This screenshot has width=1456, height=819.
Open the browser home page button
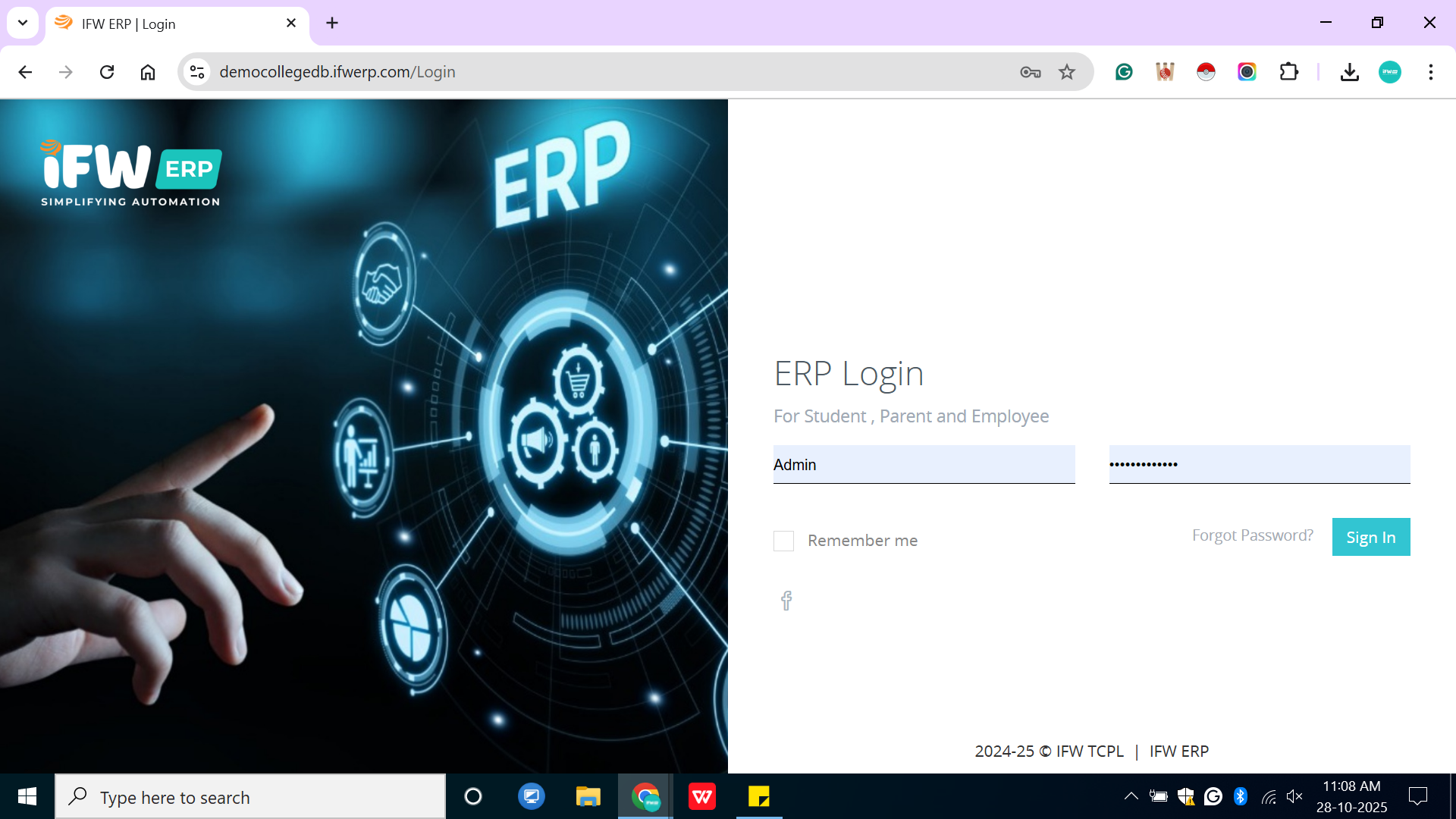(148, 72)
